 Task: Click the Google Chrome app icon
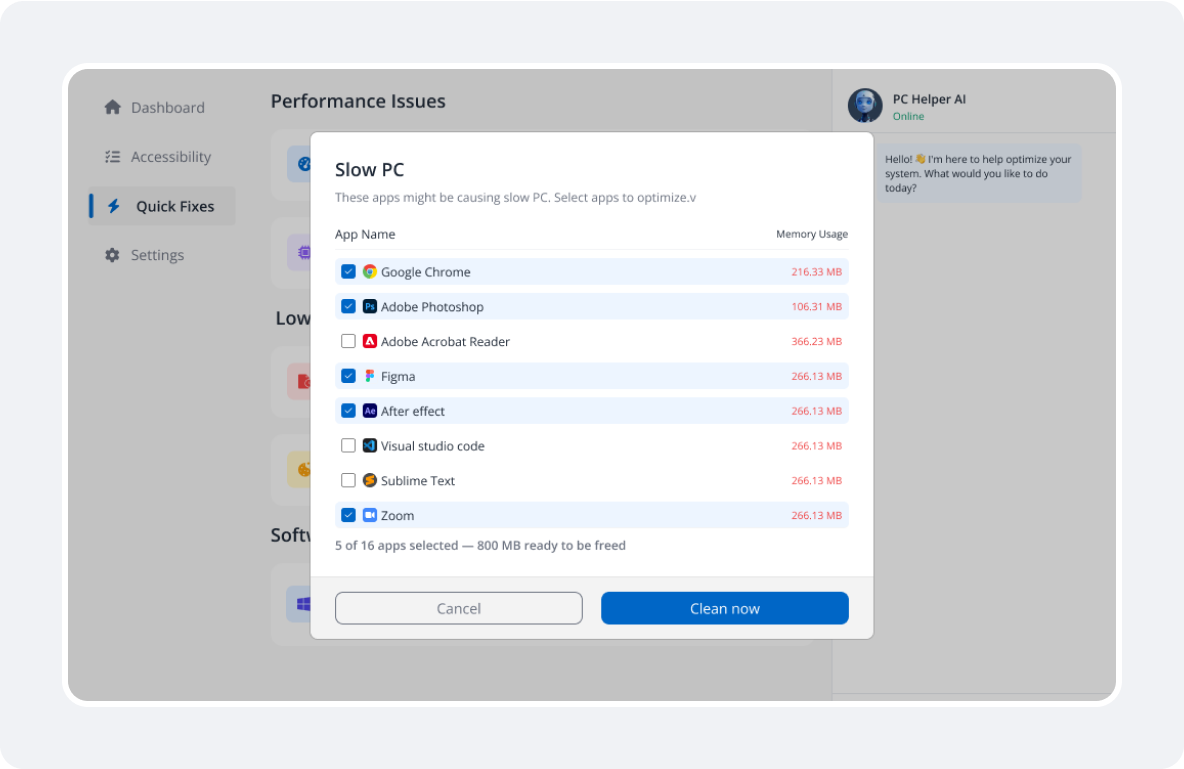pos(370,272)
